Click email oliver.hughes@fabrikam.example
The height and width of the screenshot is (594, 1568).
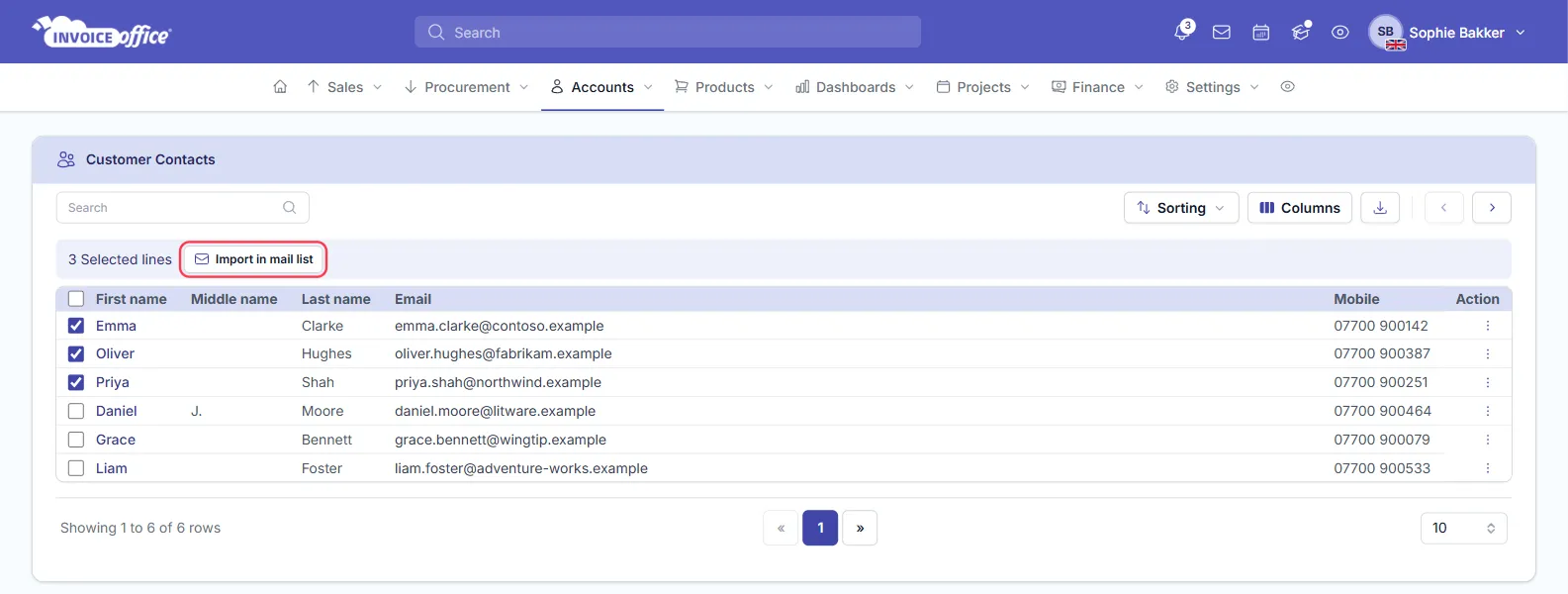(504, 353)
